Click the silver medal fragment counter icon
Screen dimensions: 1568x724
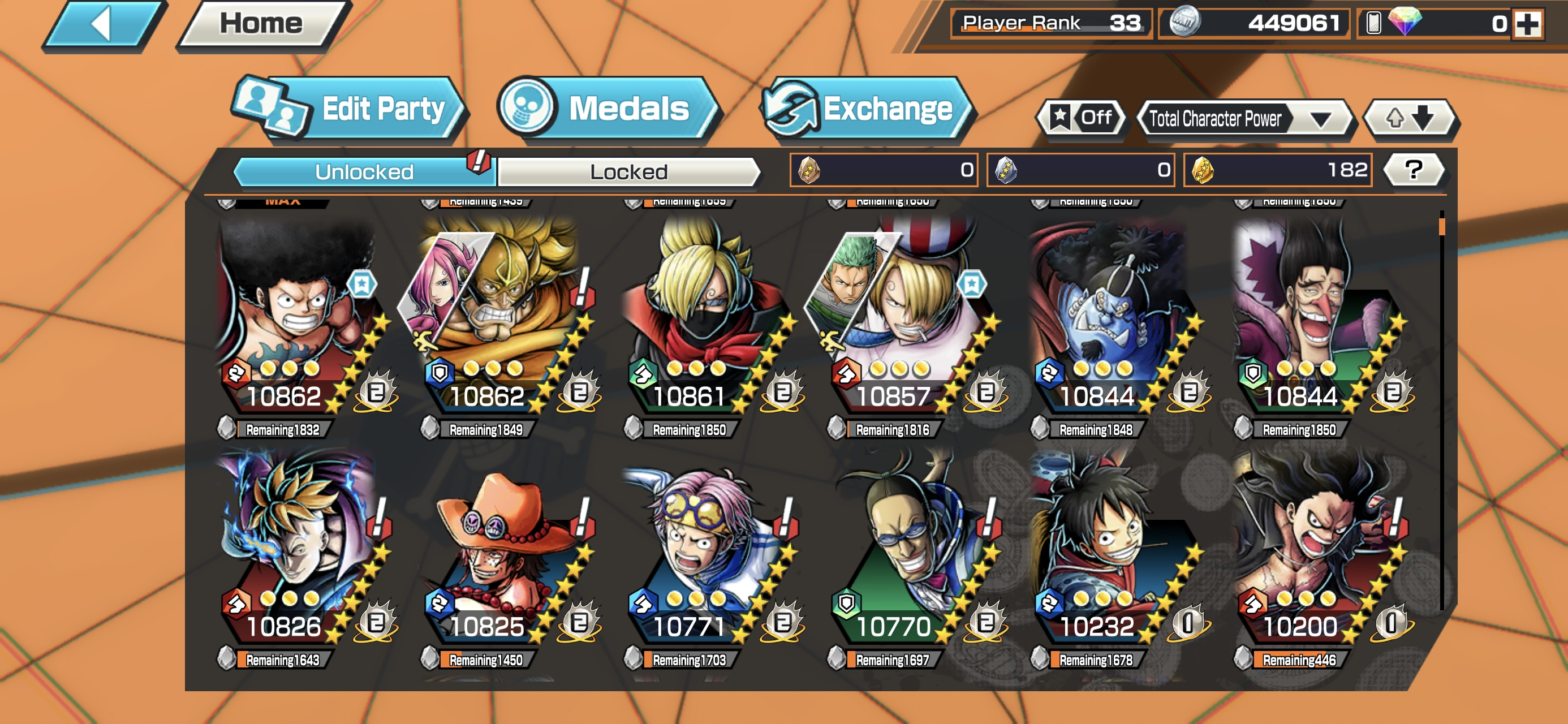(1006, 170)
